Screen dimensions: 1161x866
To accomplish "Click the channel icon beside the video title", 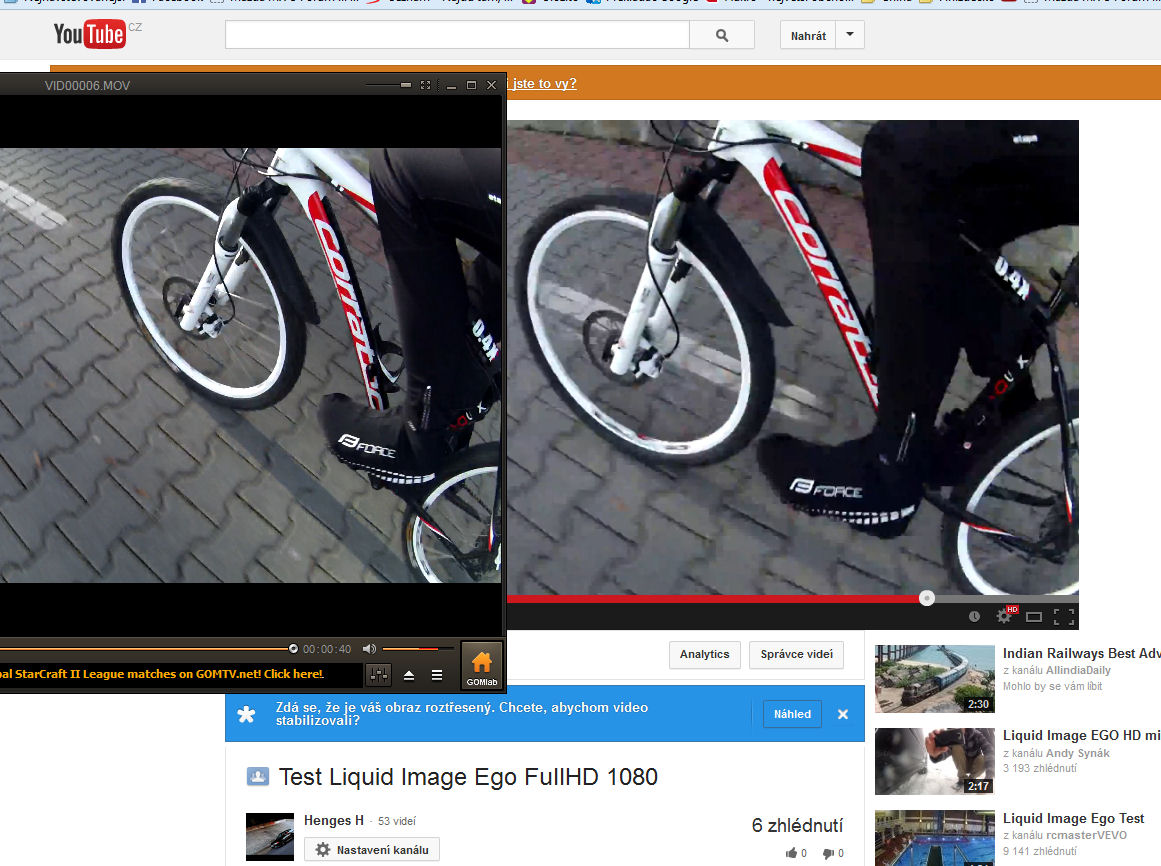I will pyautogui.click(x=258, y=776).
